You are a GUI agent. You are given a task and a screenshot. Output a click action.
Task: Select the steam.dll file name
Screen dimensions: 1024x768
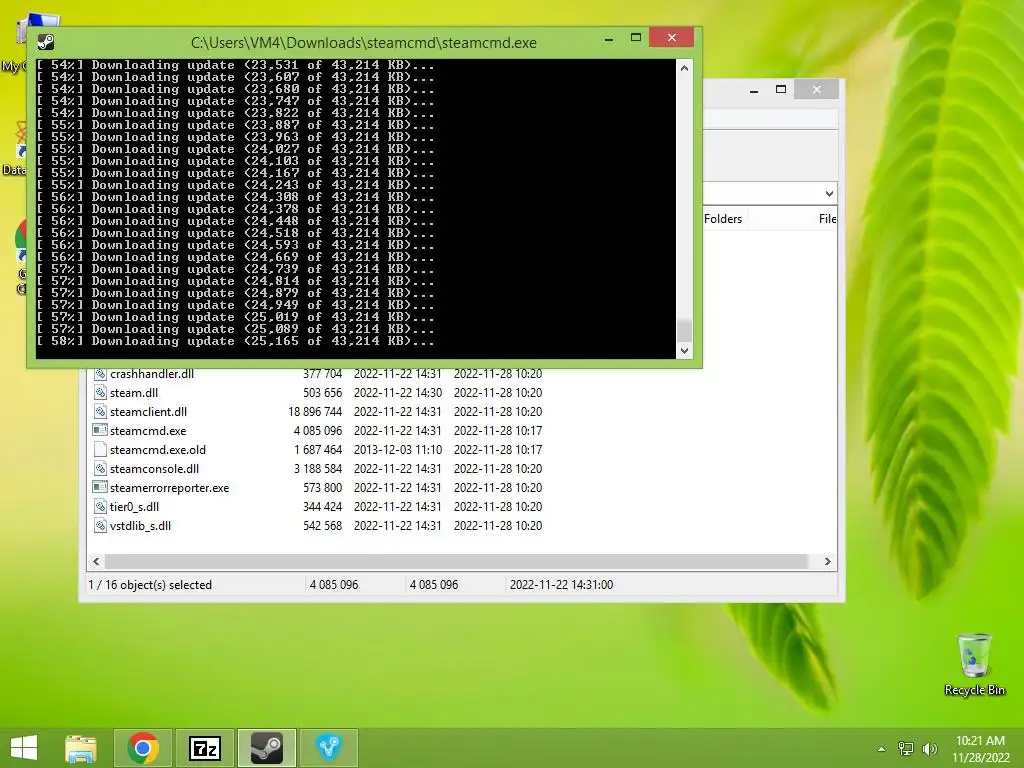pos(134,393)
